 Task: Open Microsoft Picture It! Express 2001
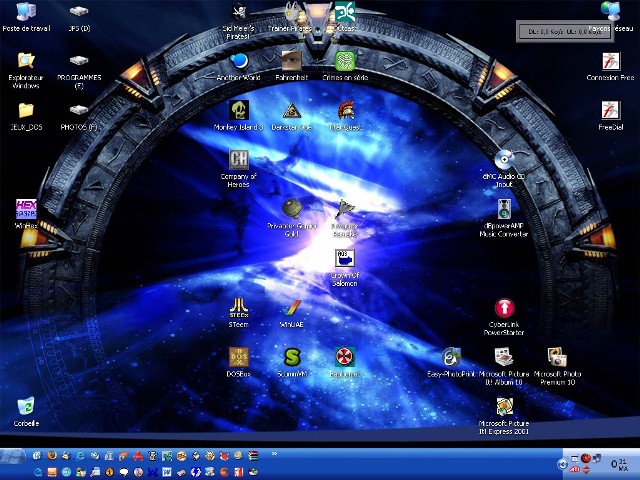pos(504,416)
